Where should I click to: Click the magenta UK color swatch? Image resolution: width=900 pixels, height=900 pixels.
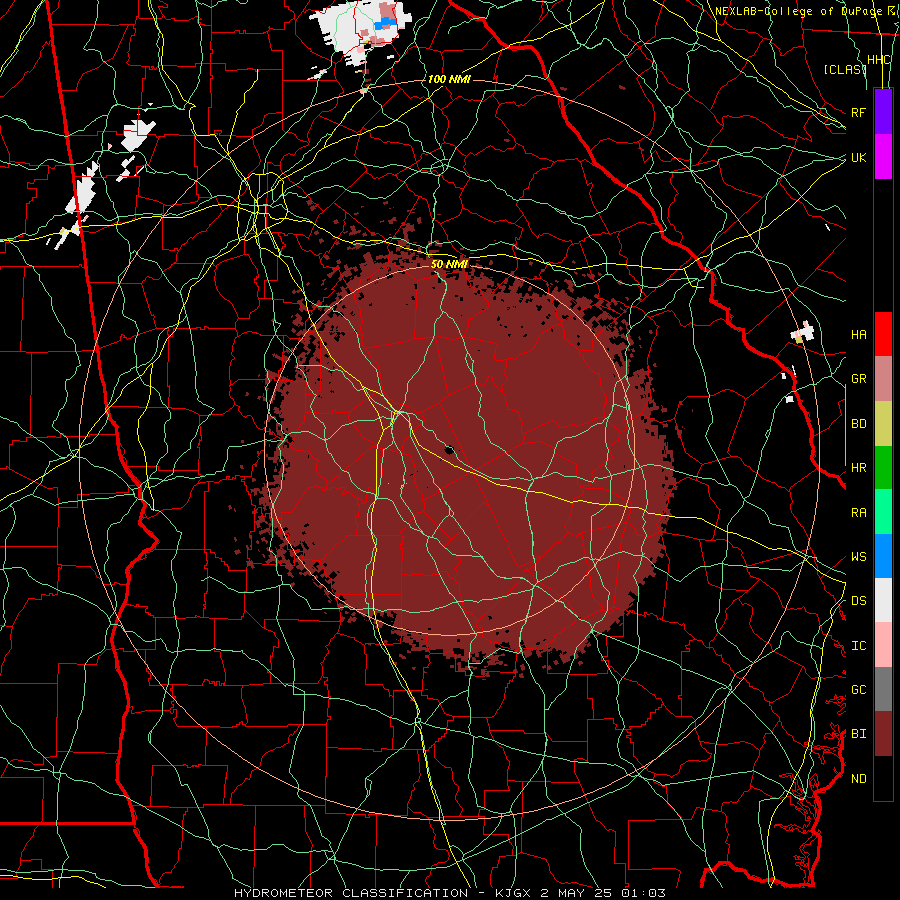click(x=883, y=157)
